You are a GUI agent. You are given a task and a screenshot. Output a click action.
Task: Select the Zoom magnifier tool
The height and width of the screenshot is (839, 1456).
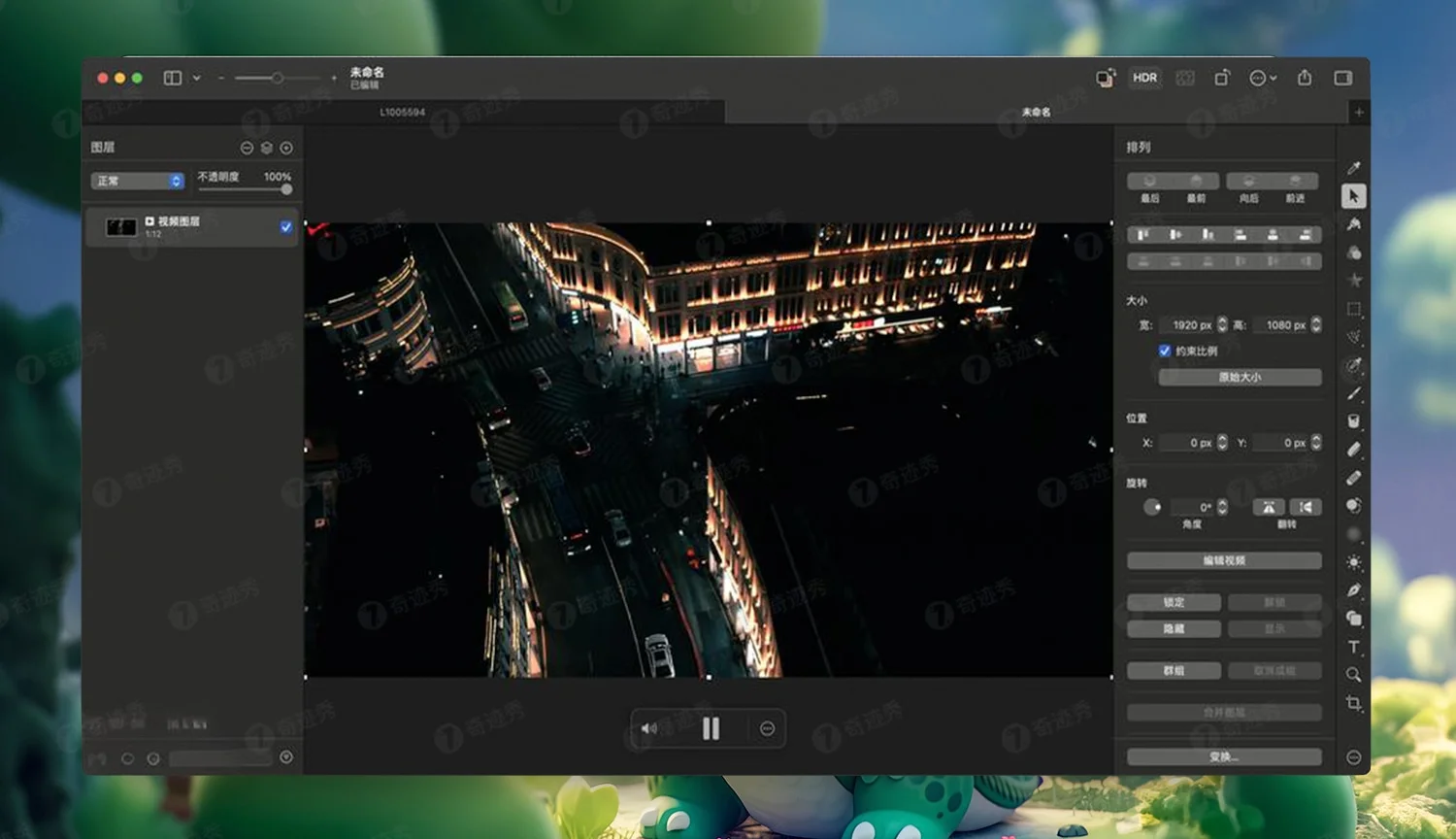[x=1354, y=674]
